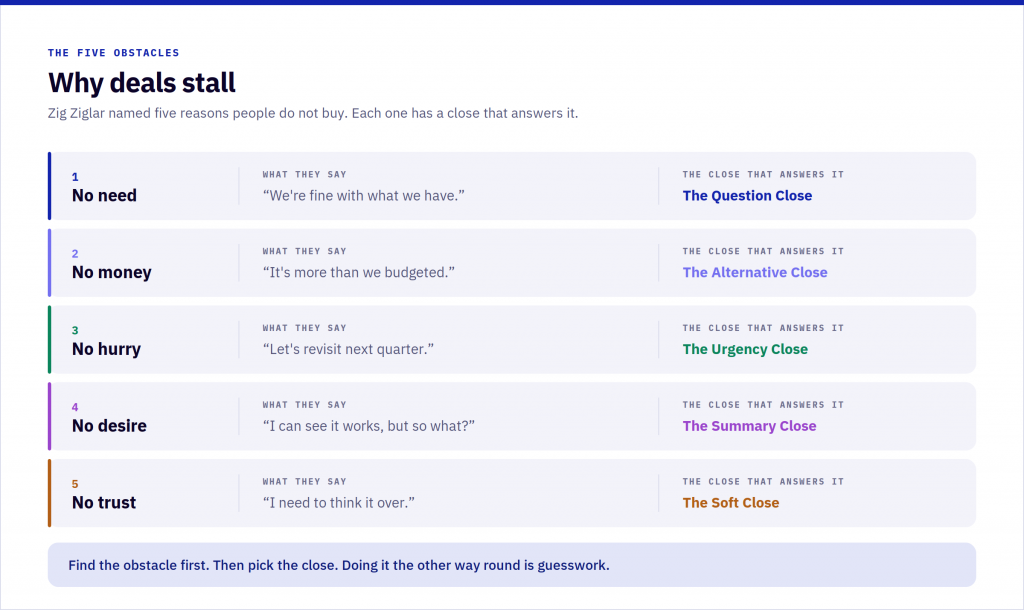This screenshot has width=1024, height=610.
Task: Select the 'No hurry' obstacle title
Action: (x=106, y=349)
